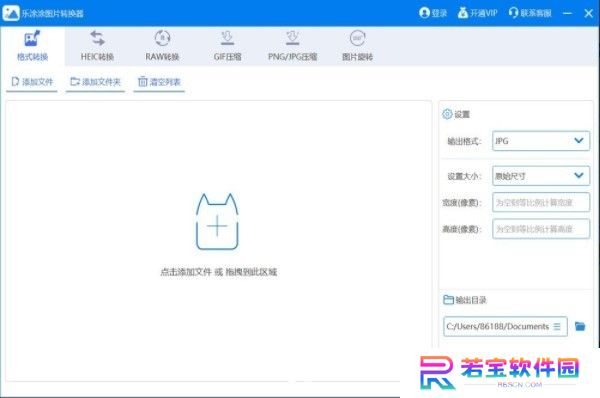
Task: Click the 登录 login button
Action: click(433, 13)
